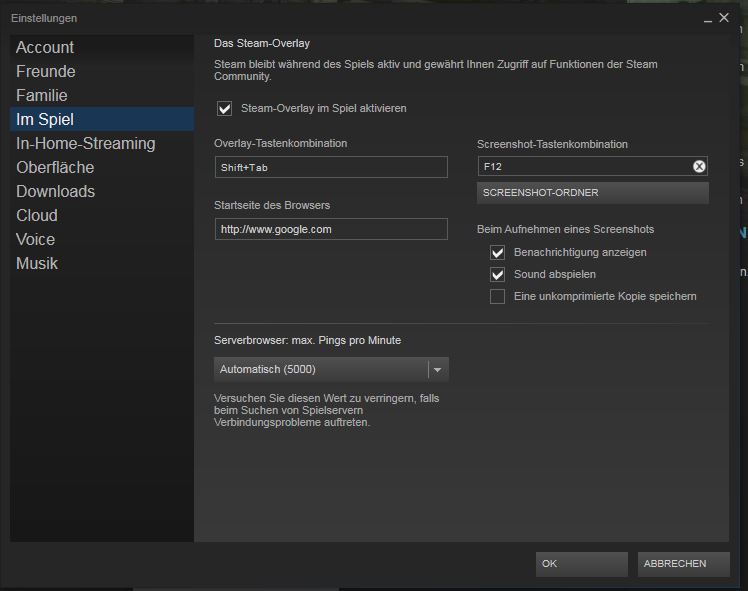
Task: Open the Oberfläche settings
Action: pos(102,167)
